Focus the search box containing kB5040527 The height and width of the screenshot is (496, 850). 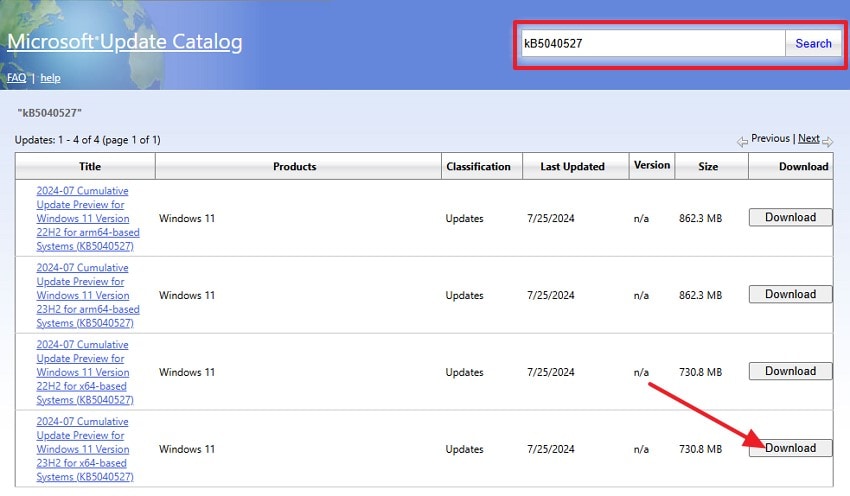click(x=653, y=43)
